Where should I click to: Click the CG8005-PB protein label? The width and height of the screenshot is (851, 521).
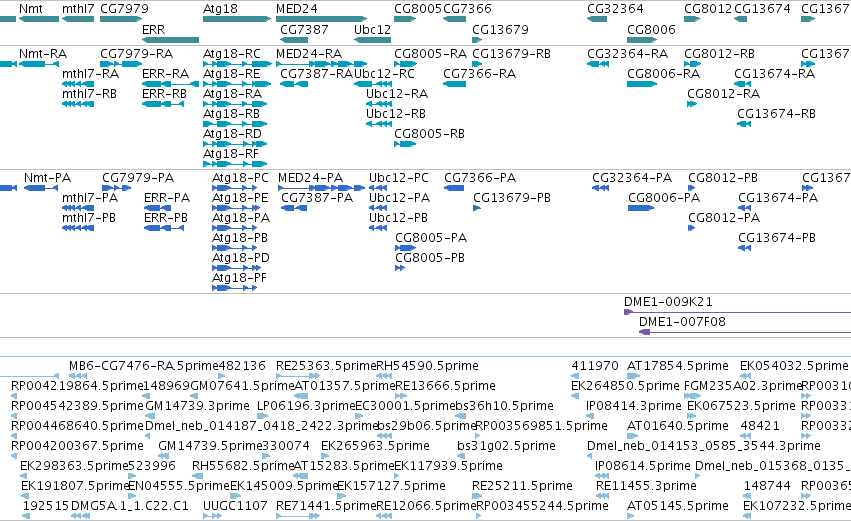[x=430, y=258]
